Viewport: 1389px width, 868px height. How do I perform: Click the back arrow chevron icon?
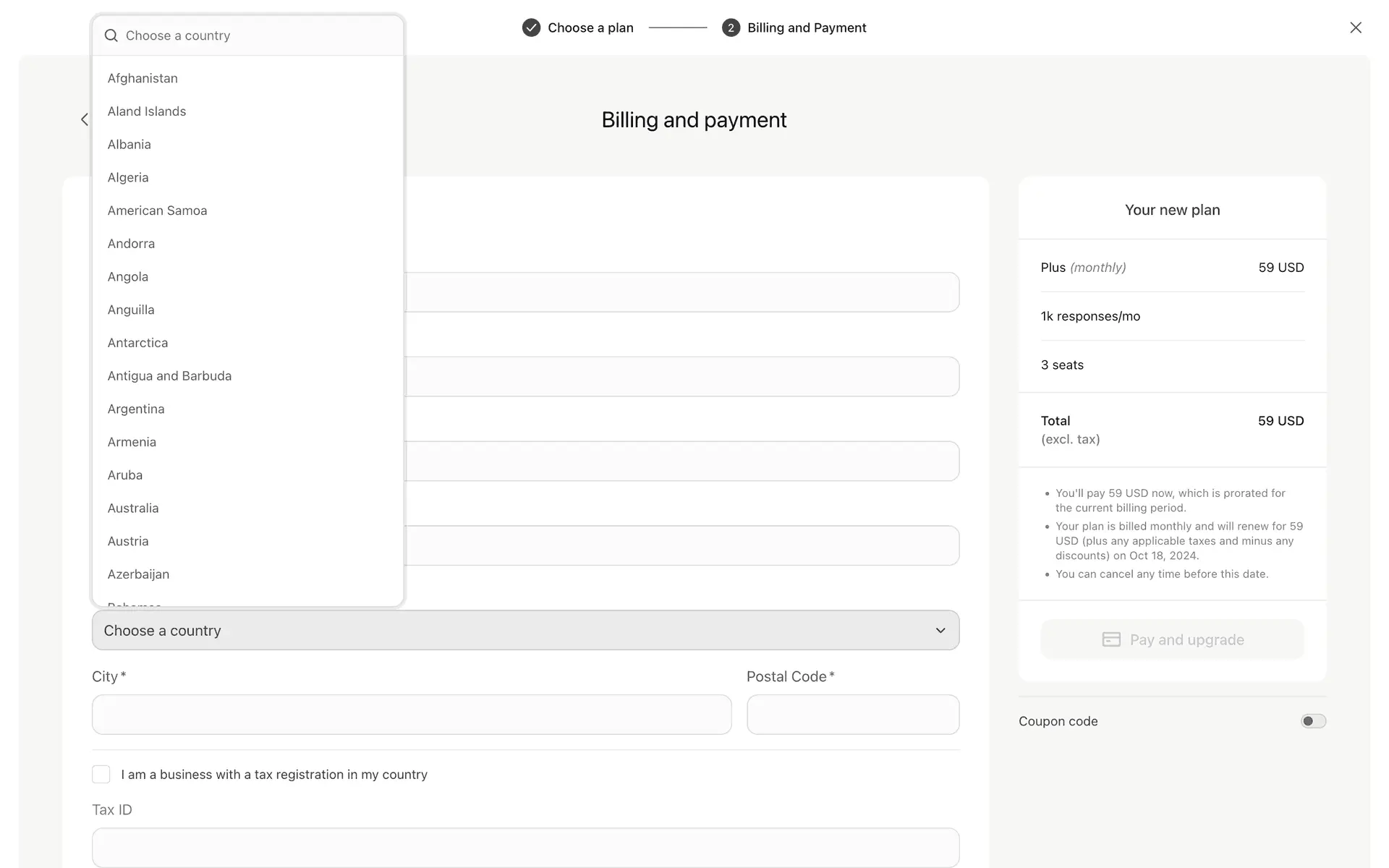(x=85, y=119)
